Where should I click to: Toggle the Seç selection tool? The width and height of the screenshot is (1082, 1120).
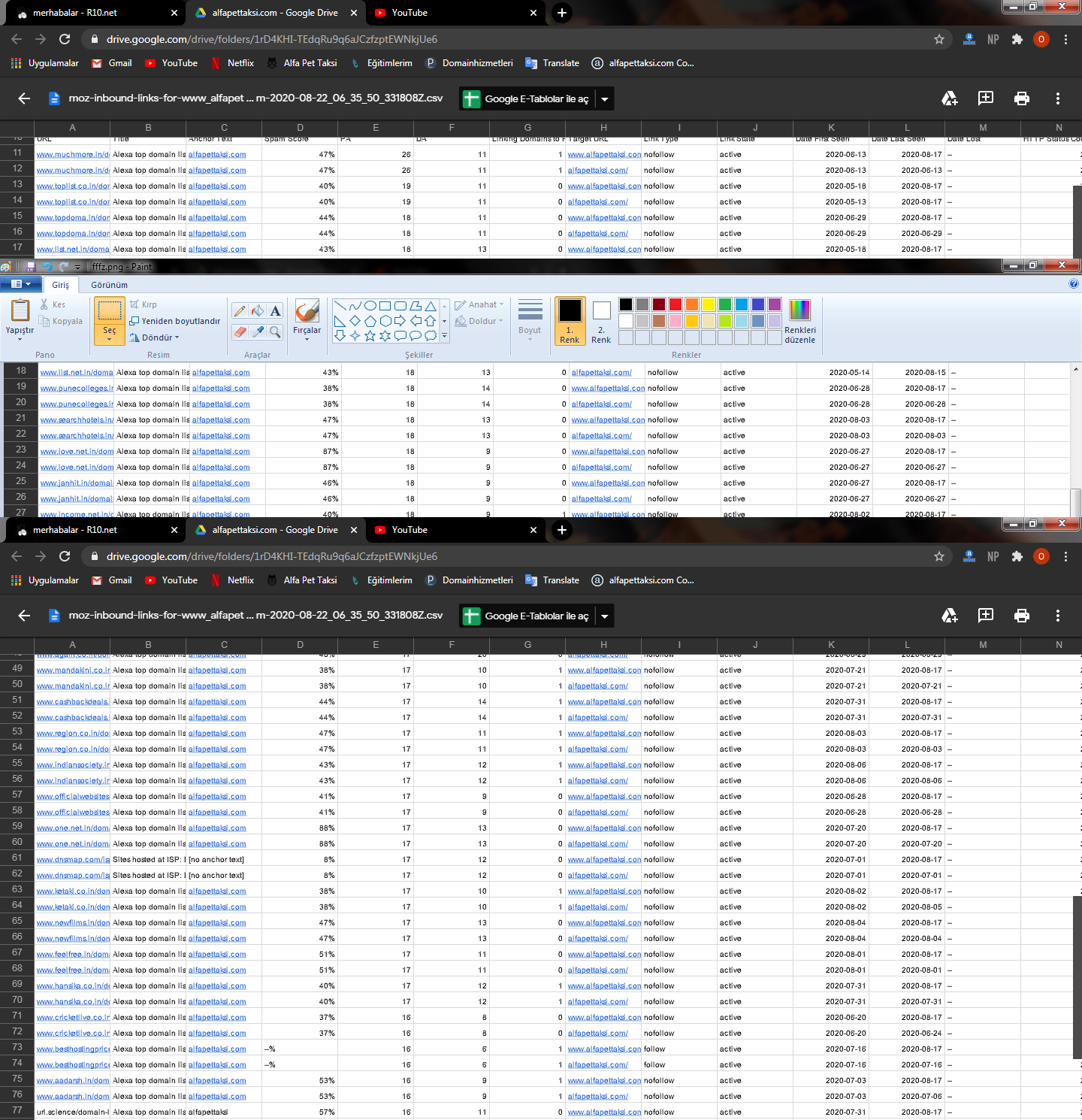[x=110, y=321]
